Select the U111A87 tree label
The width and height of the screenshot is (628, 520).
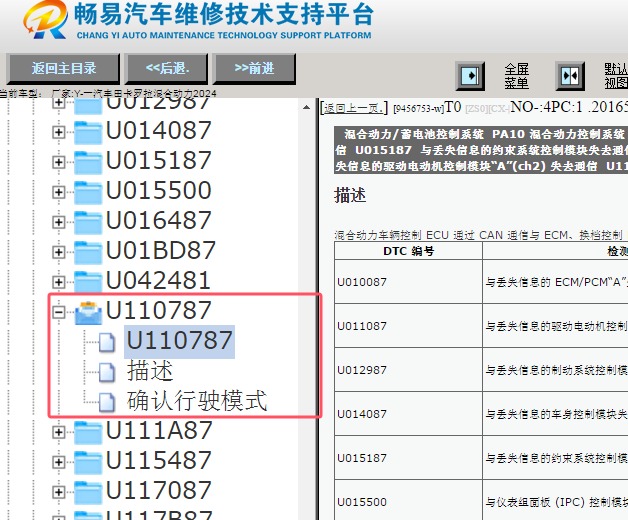[x=159, y=431]
